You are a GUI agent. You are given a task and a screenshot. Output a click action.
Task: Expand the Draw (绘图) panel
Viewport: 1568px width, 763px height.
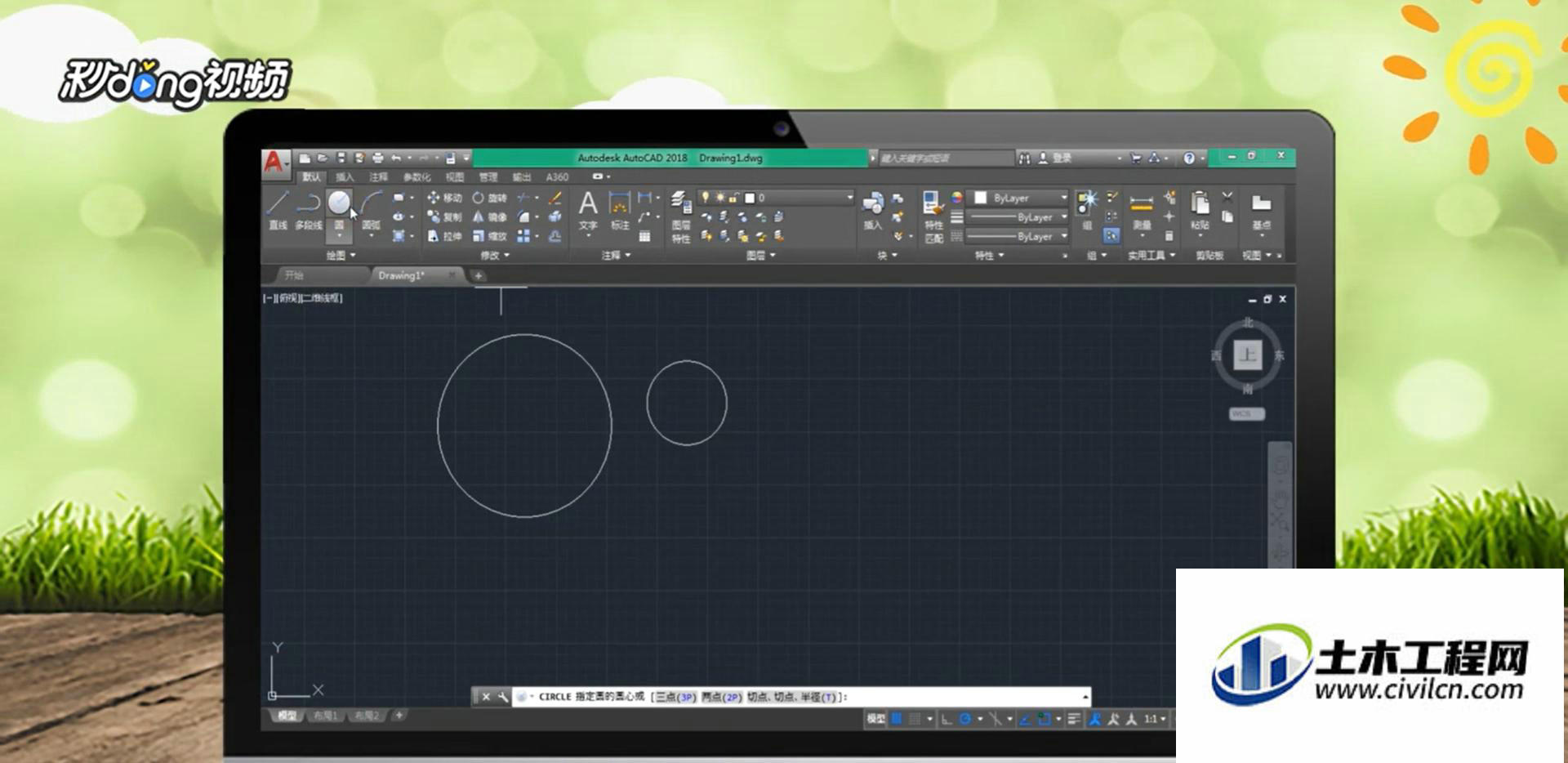coord(341,256)
